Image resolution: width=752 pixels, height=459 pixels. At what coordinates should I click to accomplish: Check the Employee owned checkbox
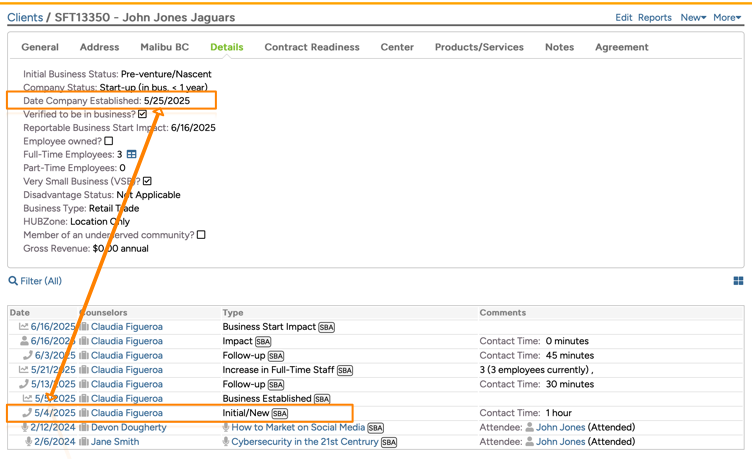109,142
